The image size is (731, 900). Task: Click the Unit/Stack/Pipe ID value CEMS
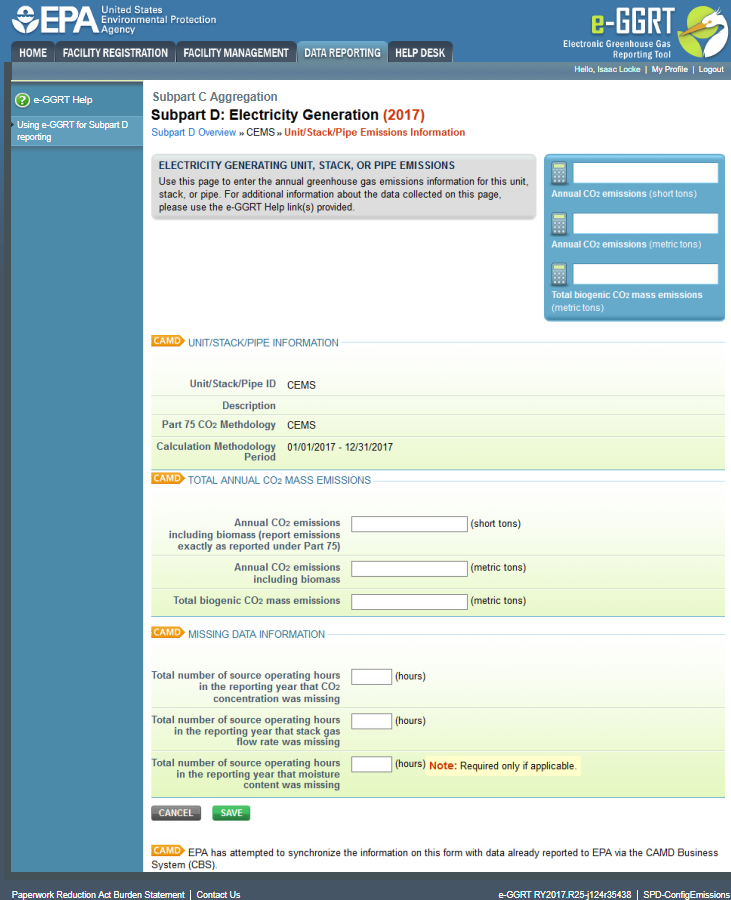click(301, 385)
